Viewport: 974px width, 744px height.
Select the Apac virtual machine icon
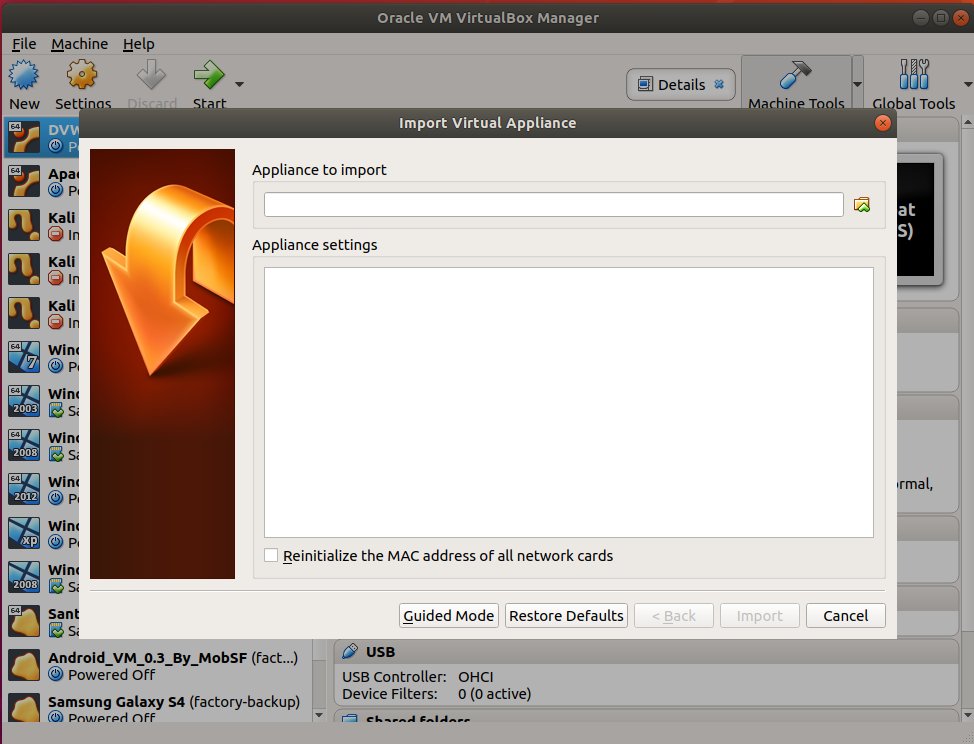pos(24,181)
